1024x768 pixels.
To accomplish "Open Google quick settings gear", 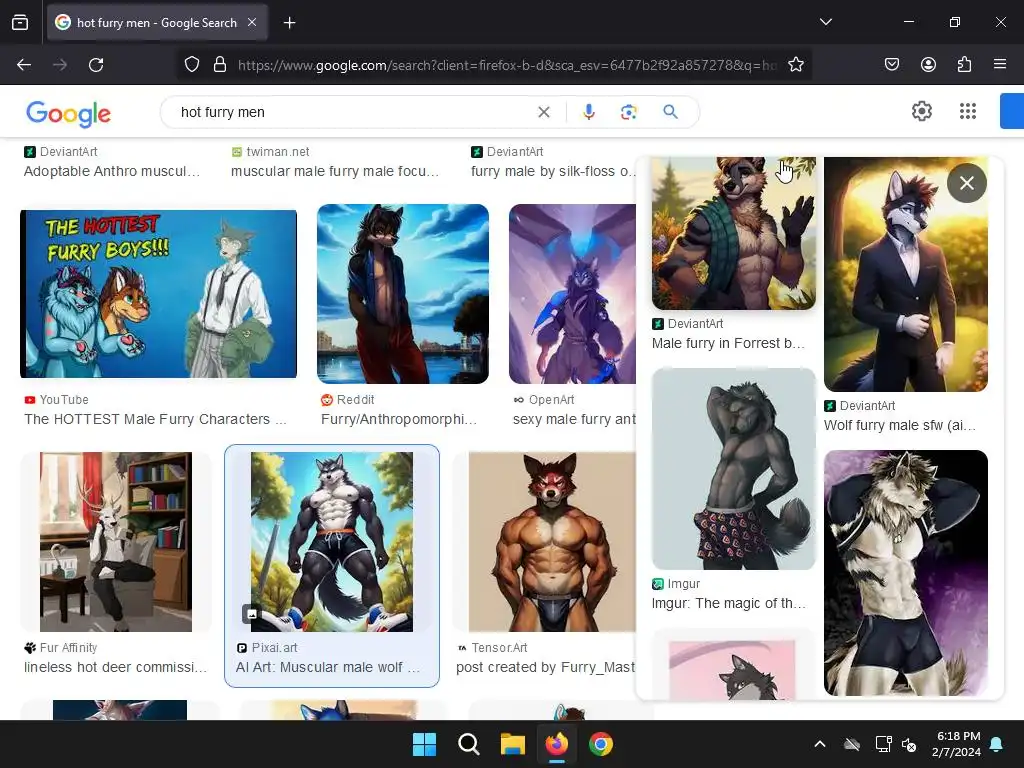I will click(x=921, y=111).
